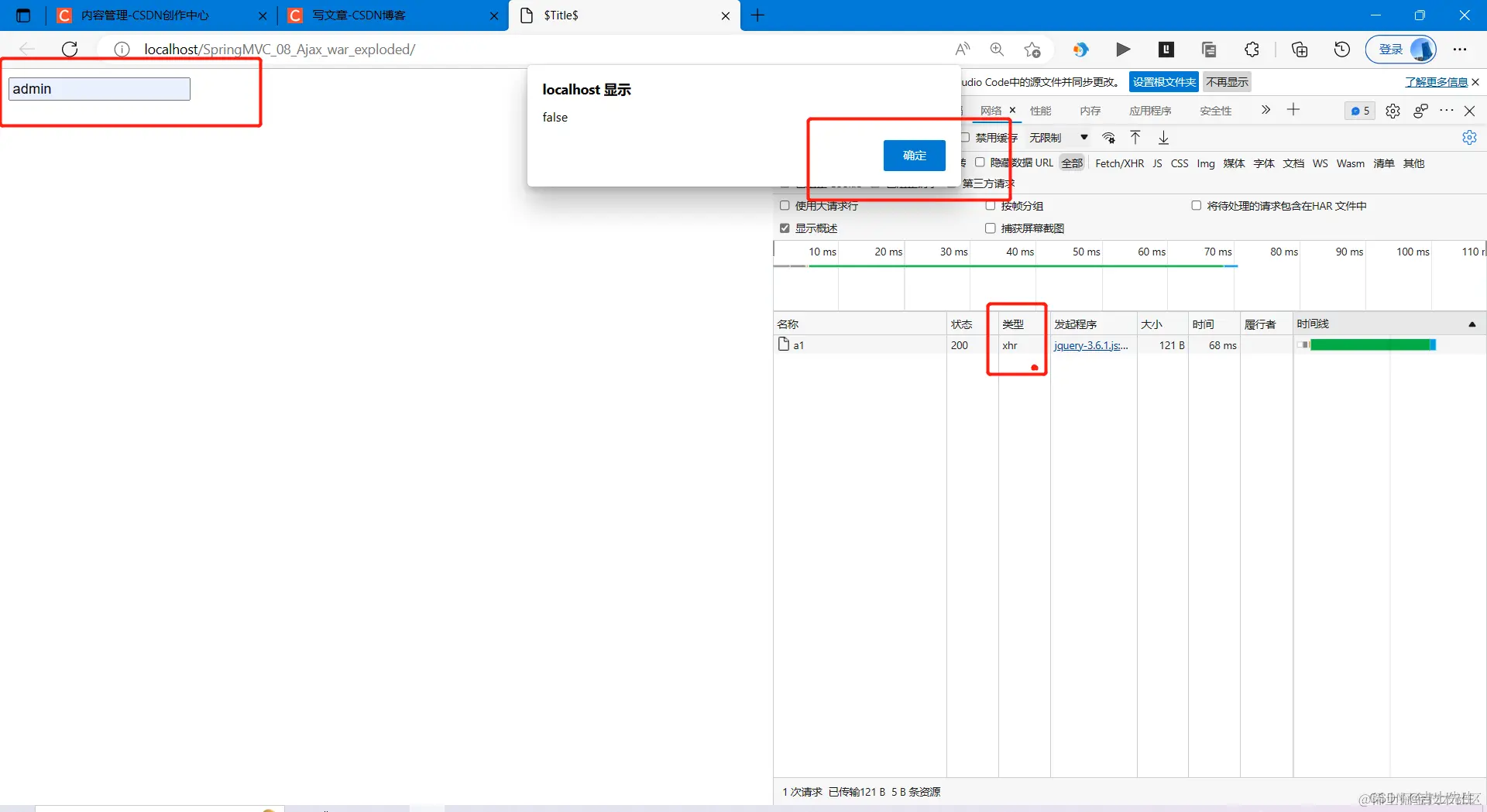Open the 无限制 throttling dropdown
Image resolution: width=1487 pixels, height=812 pixels.
(x=1058, y=138)
